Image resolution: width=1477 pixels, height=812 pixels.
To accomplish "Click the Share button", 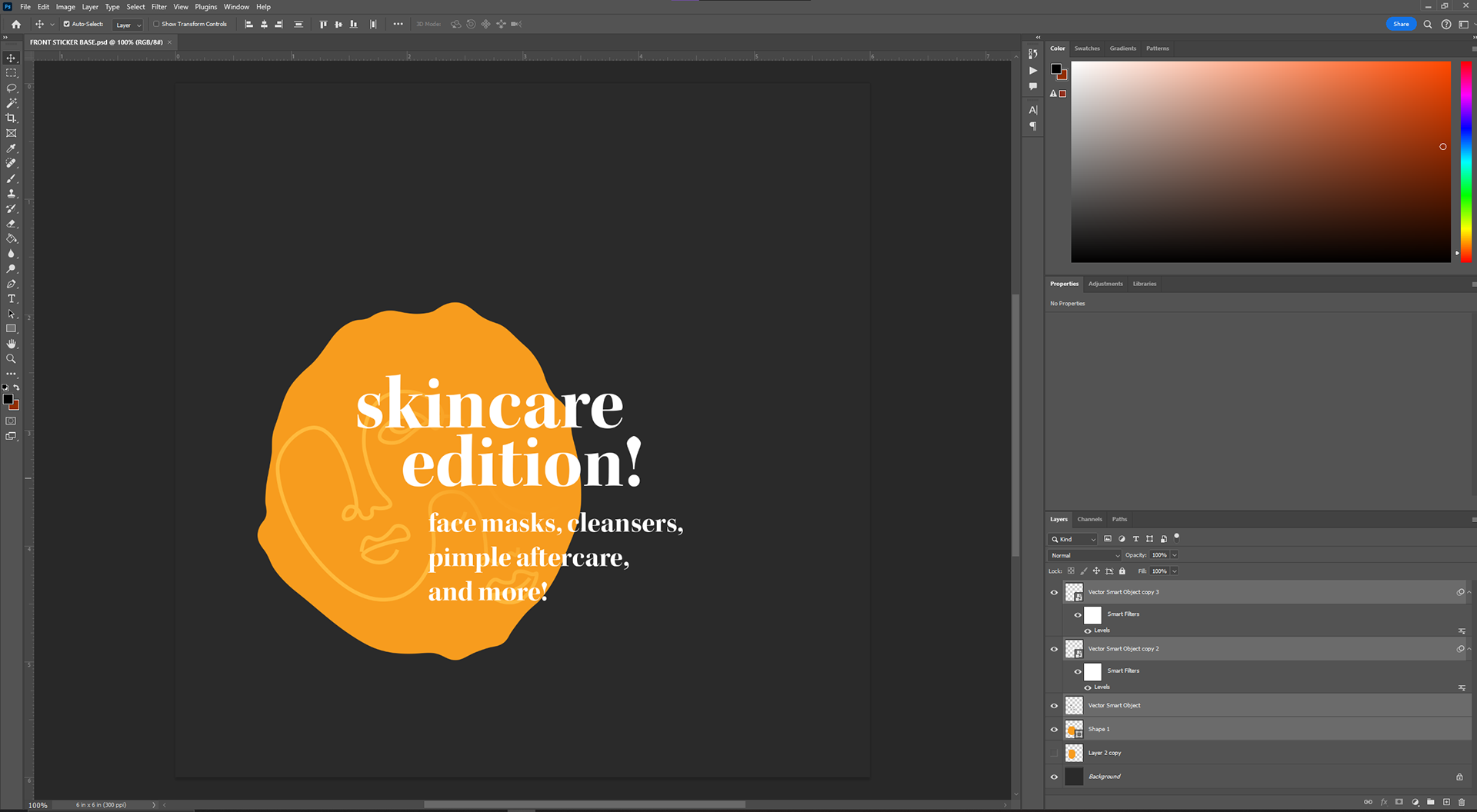I will pos(1401,24).
